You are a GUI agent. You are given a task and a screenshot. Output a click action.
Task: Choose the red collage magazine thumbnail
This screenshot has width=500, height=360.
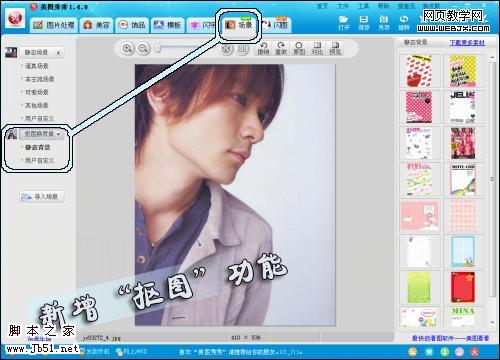pyautogui.click(x=463, y=143)
